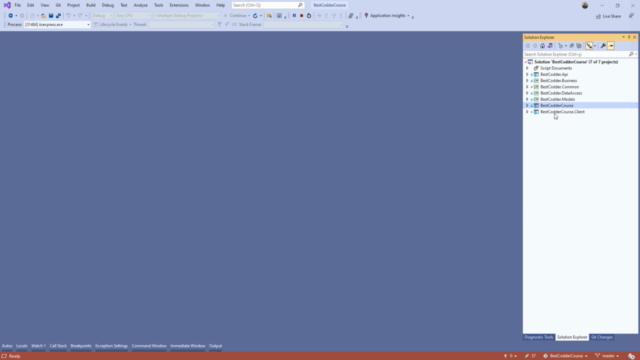
Task: Click the user account avatar
Action: pyautogui.click(x=585, y=5)
